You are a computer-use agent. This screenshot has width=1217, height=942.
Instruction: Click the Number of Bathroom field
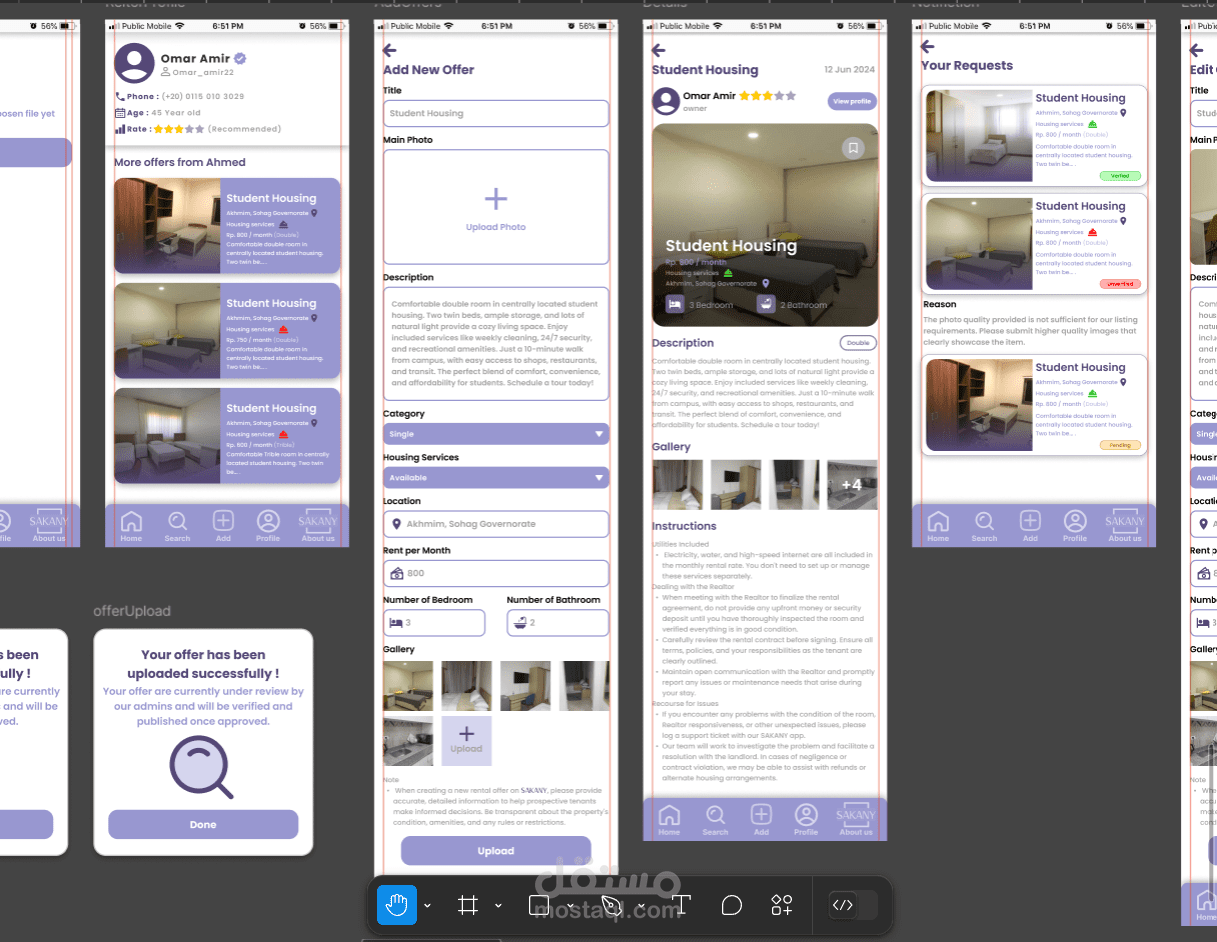(558, 622)
